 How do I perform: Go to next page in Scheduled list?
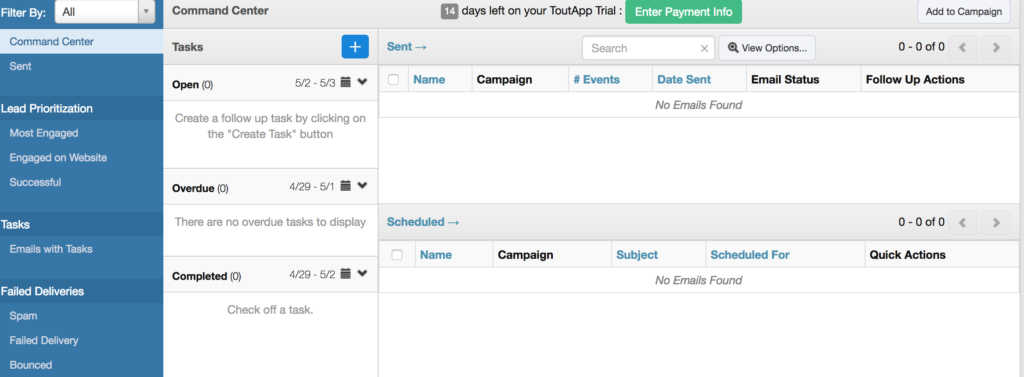[x=995, y=222]
